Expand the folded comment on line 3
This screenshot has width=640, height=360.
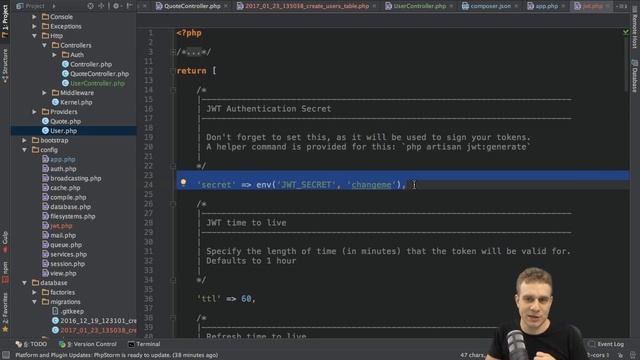(x=173, y=52)
